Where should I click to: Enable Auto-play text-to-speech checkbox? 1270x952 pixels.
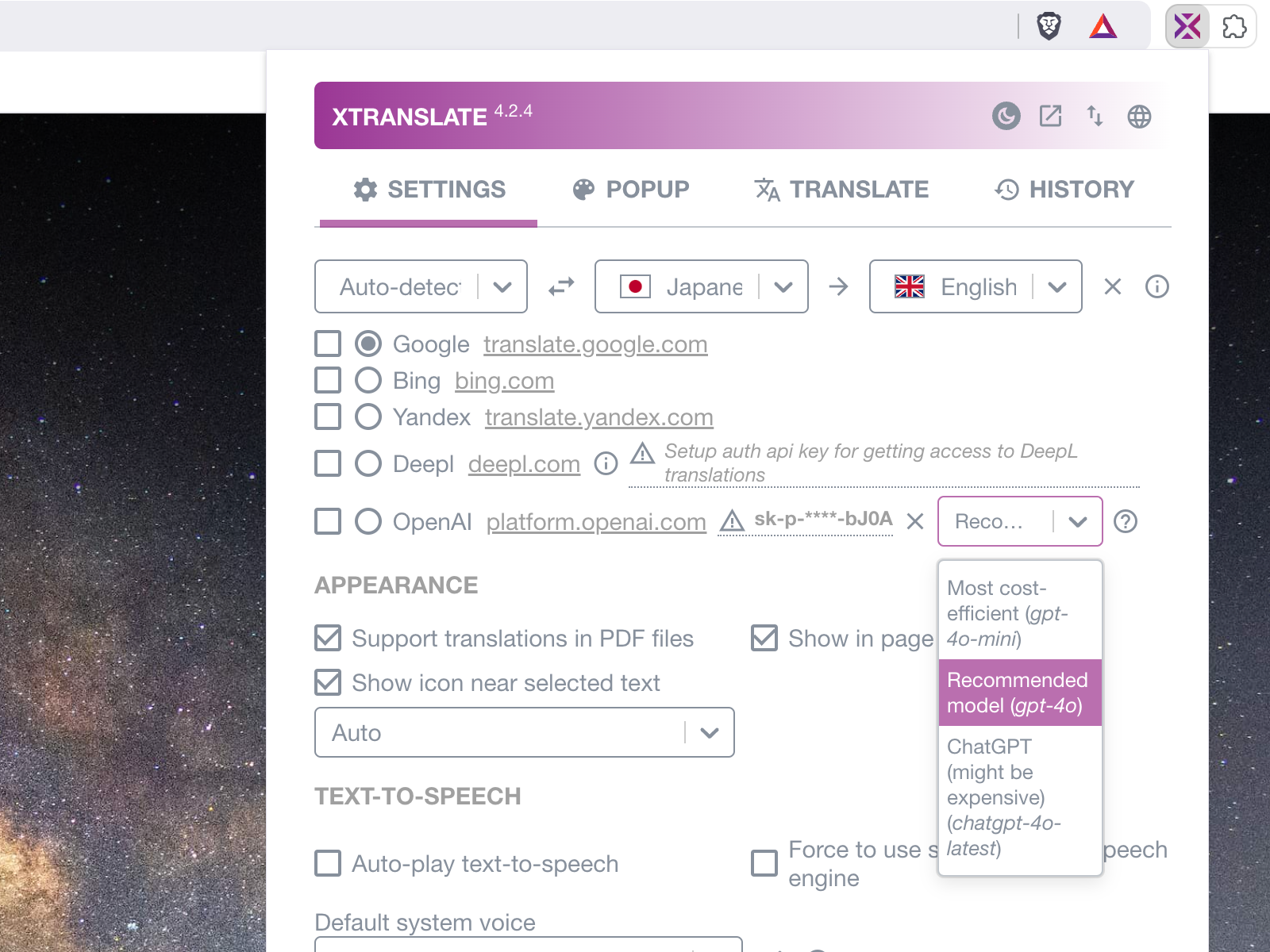pos(328,863)
